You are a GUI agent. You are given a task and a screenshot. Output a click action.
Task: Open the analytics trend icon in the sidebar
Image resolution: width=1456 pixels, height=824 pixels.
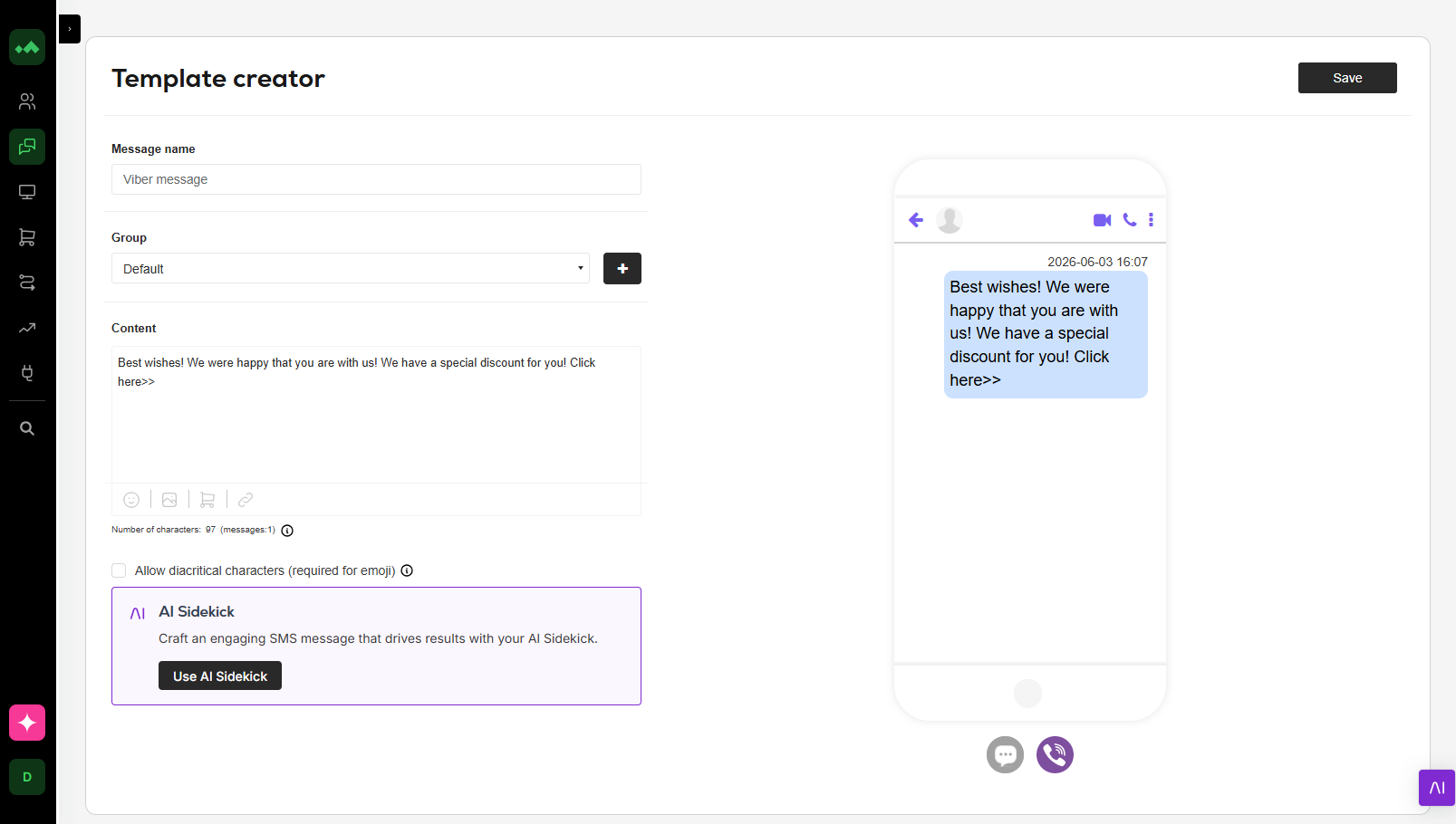(27, 328)
